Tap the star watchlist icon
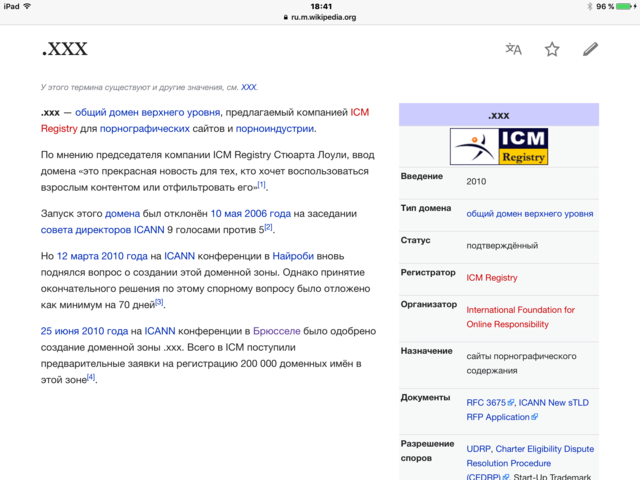This screenshot has width=640, height=480. click(552, 49)
